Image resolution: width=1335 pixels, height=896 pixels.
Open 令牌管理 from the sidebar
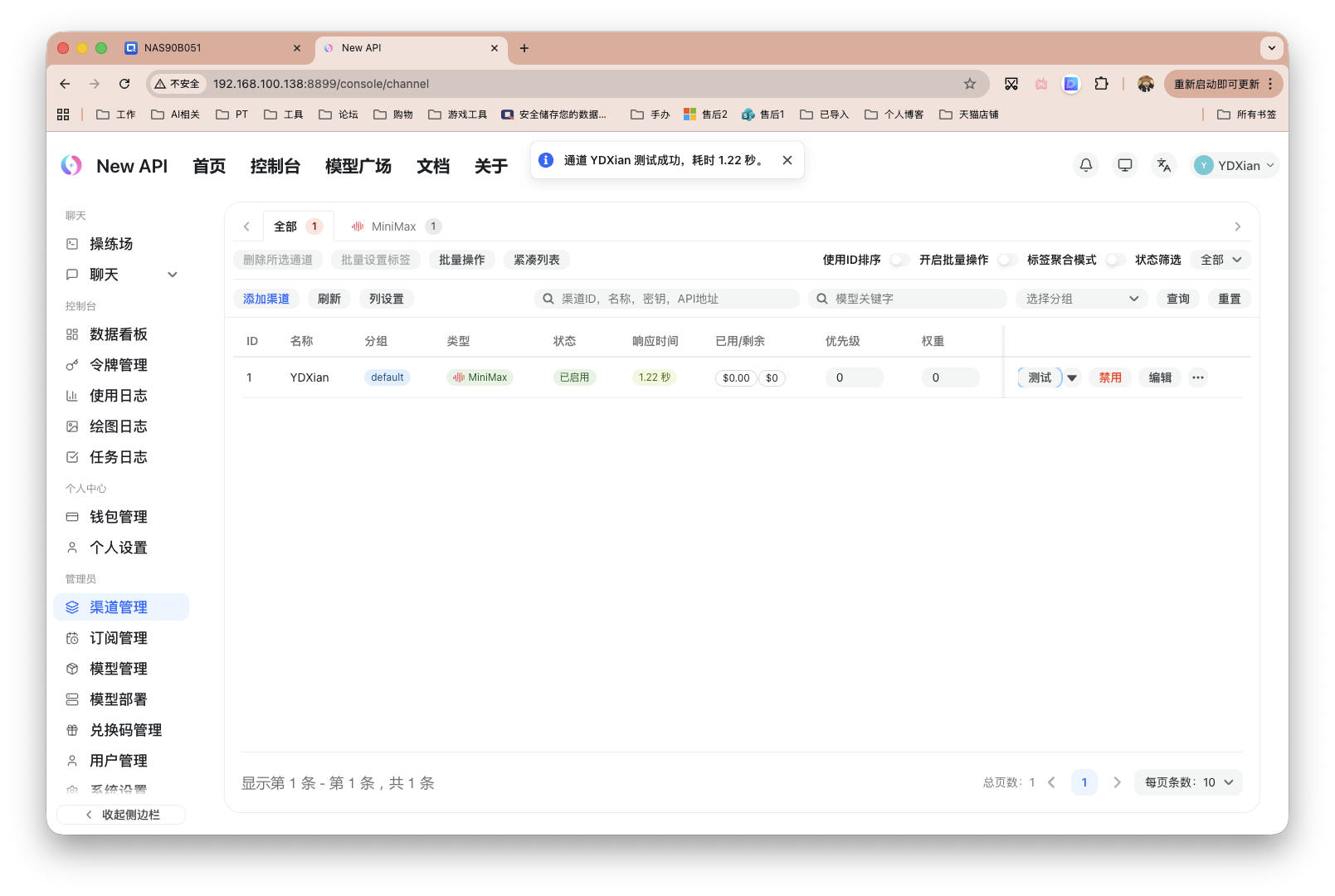click(x=119, y=365)
